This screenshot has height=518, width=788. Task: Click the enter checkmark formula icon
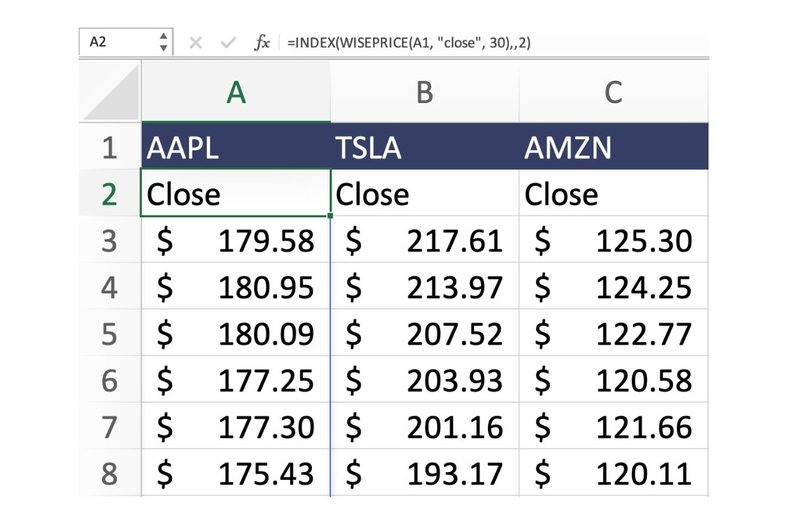228,43
